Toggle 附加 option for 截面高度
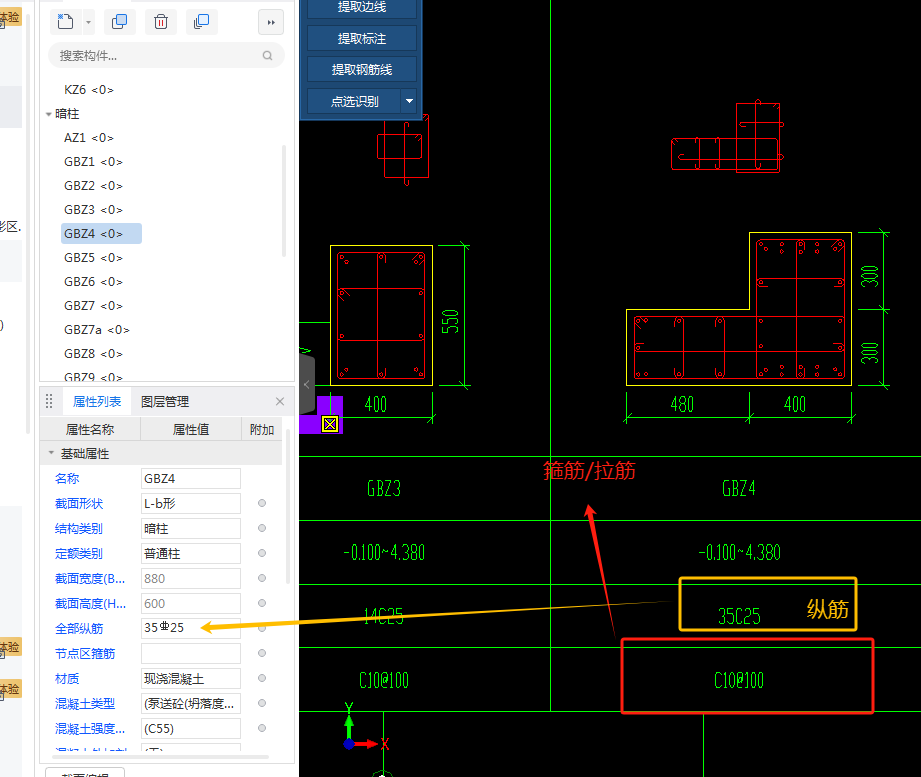921x777 pixels. [262, 603]
